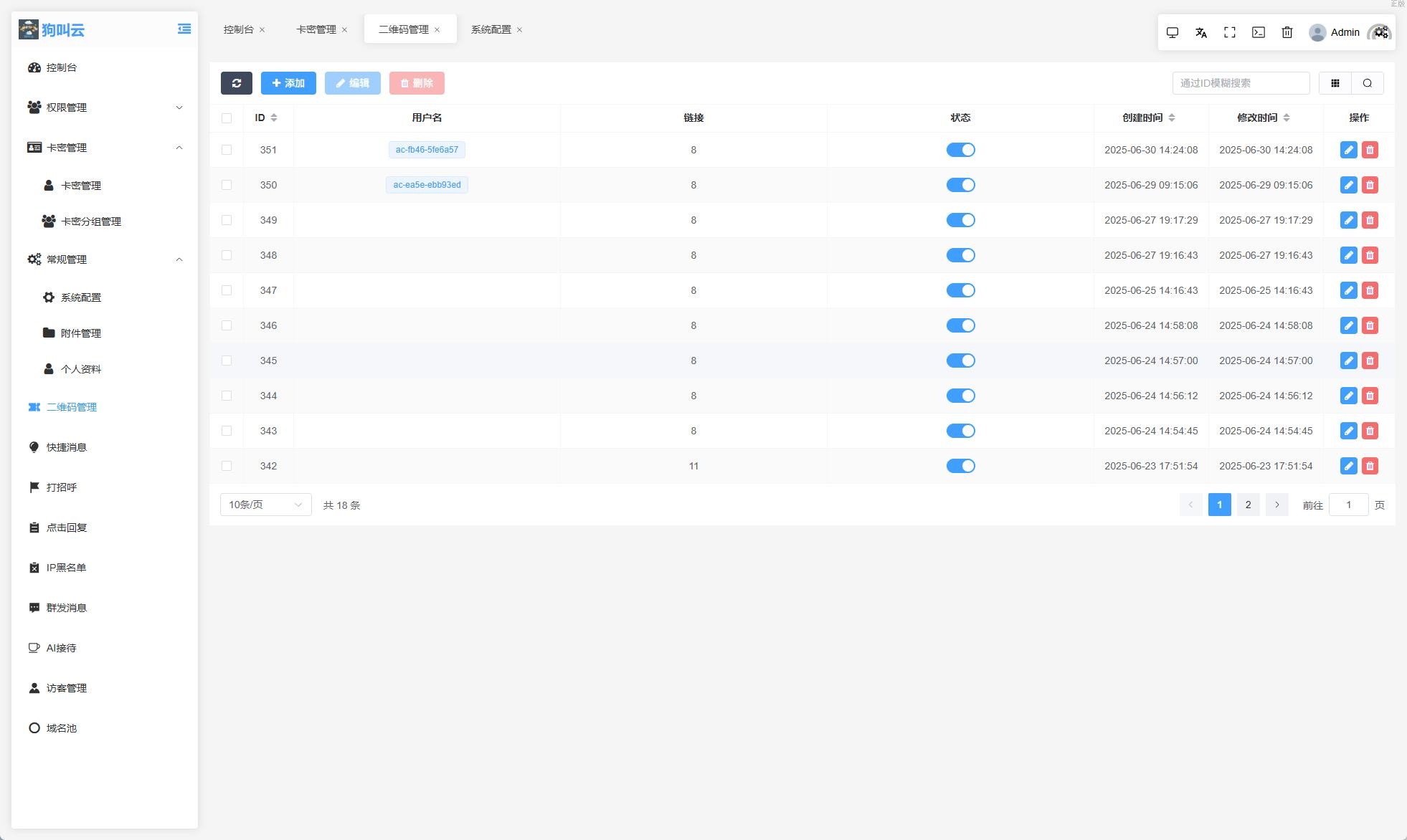Screen dimensions: 1407x840
Task: Check the checkbox for row 349
Action: pos(227,220)
